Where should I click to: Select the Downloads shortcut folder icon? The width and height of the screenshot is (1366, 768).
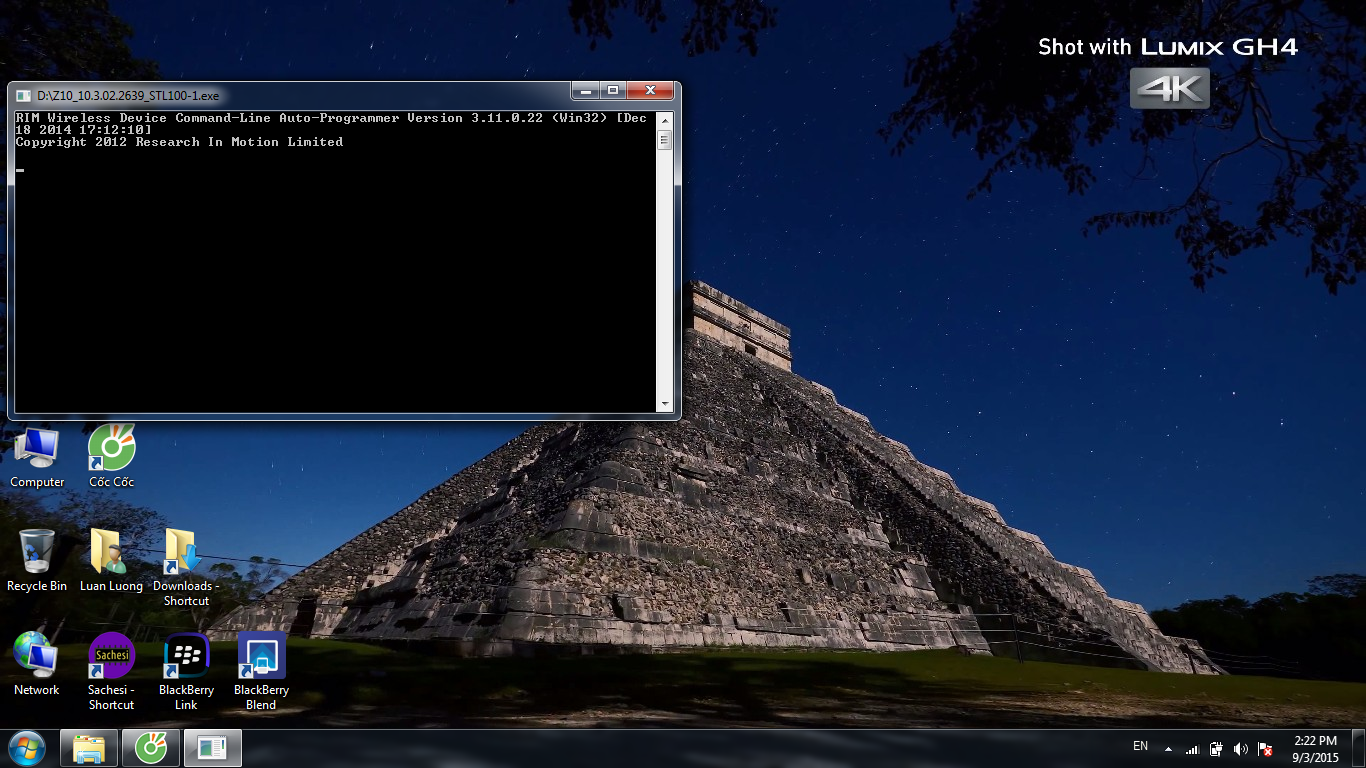[x=186, y=552]
